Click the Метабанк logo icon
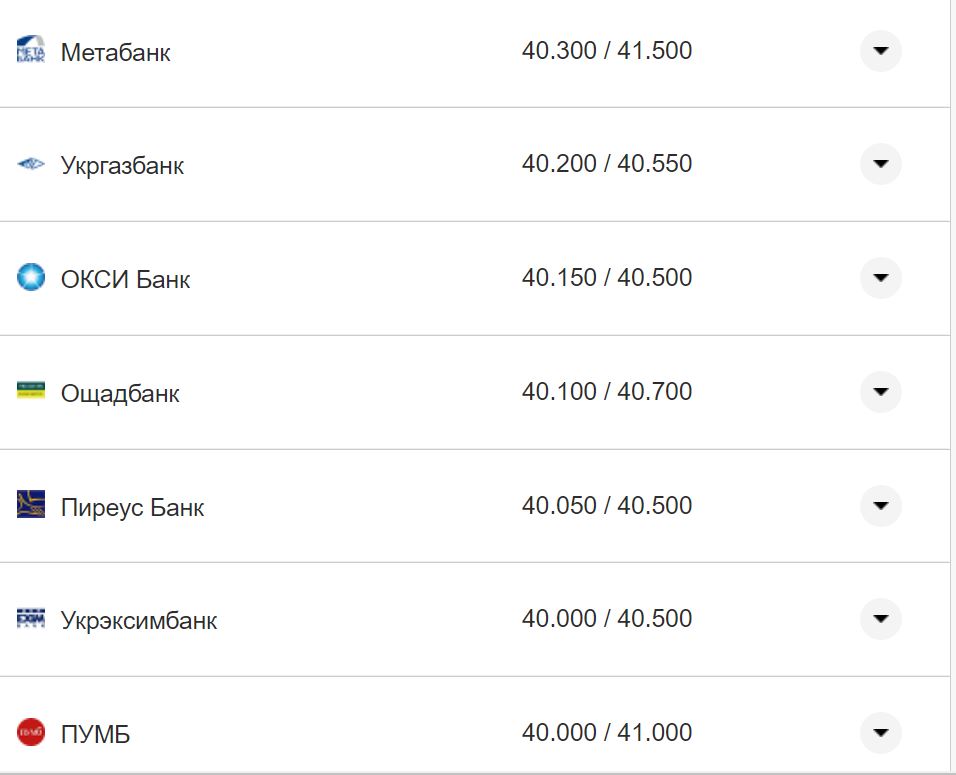This screenshot has width=956, height=775. tap(31, 50)
